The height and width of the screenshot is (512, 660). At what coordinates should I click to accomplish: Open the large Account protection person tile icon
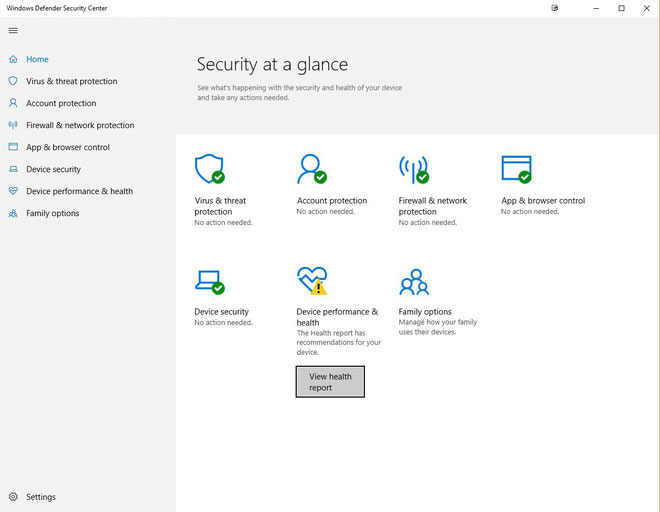(x=312, y=169)
